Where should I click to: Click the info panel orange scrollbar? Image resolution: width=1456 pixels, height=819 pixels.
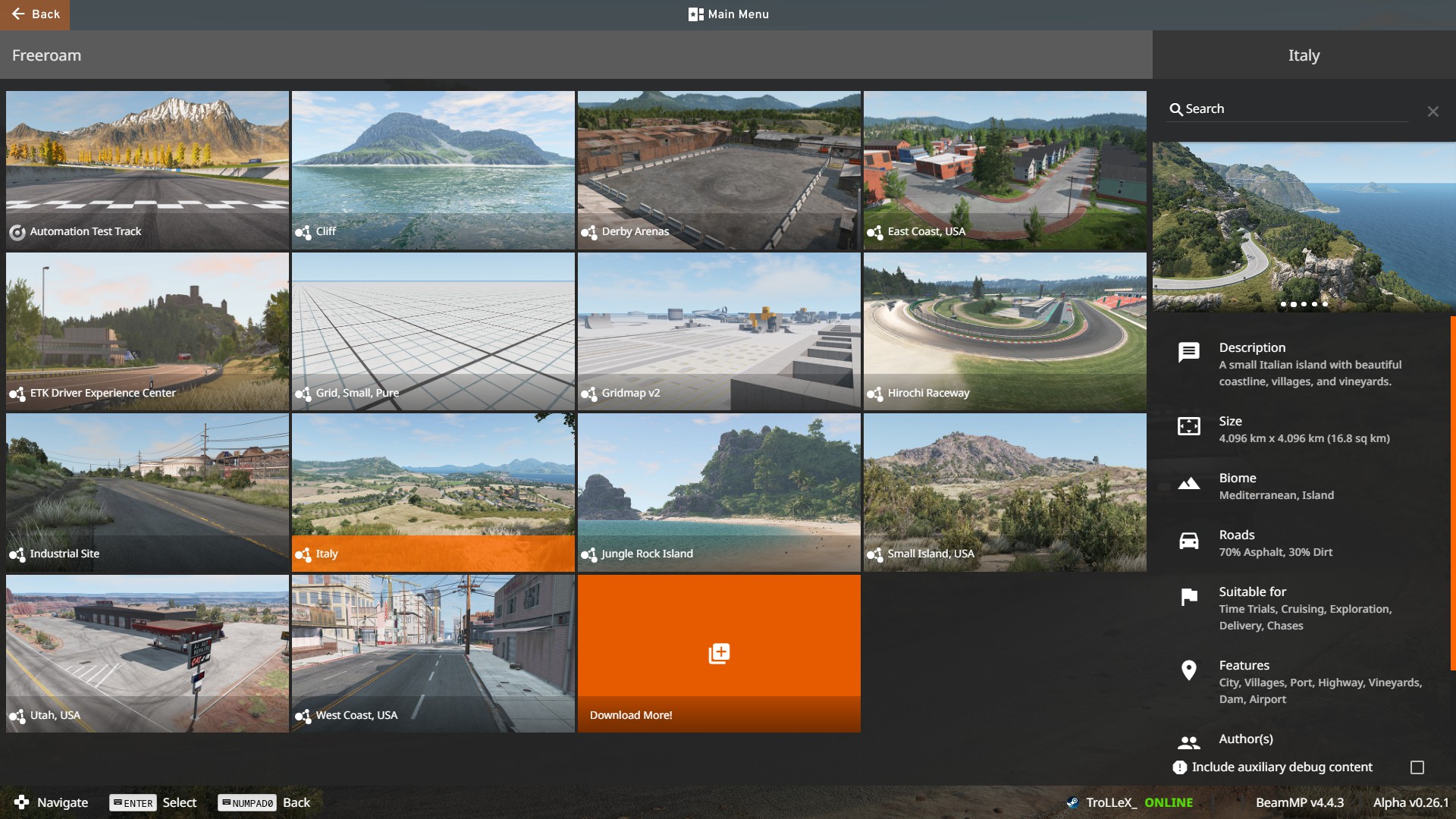[x=1452, y=493]
